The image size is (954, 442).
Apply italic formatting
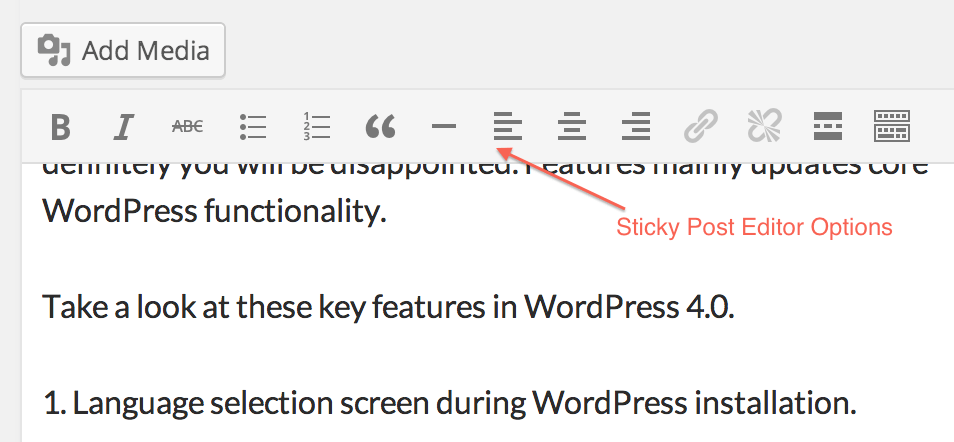pos(124,127)
